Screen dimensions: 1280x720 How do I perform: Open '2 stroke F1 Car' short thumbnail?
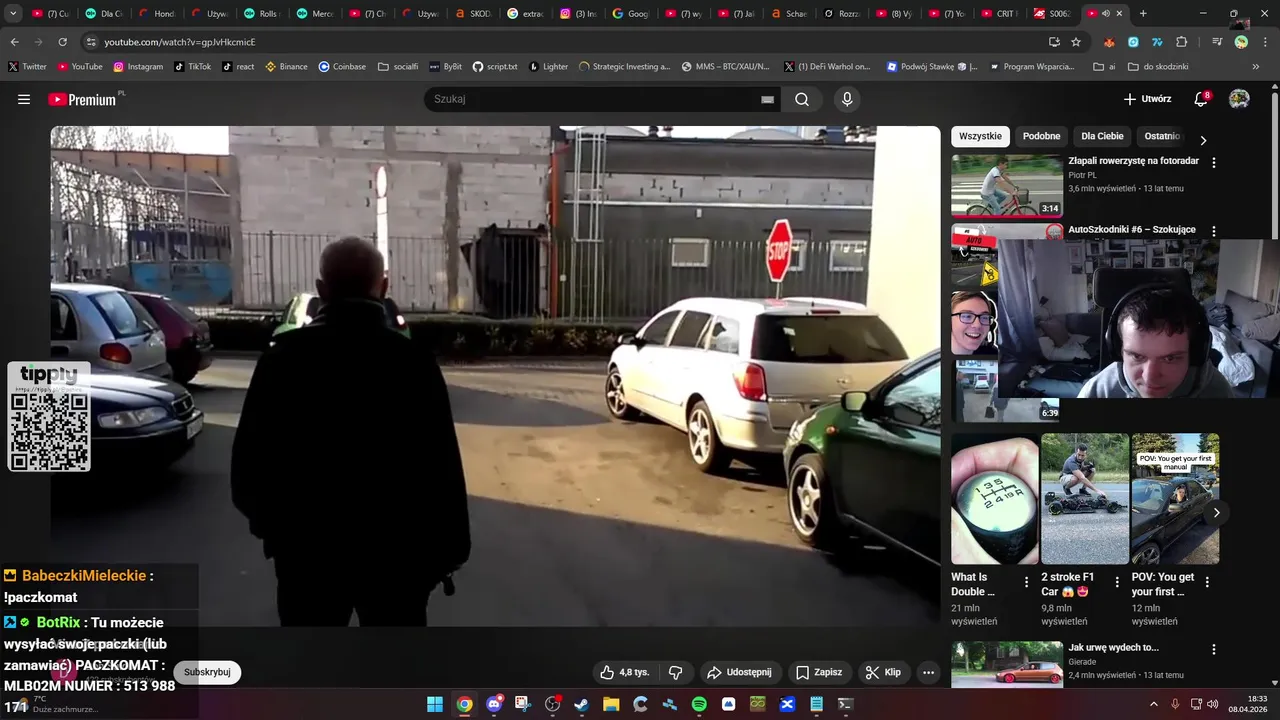[x=1085, y=498]
